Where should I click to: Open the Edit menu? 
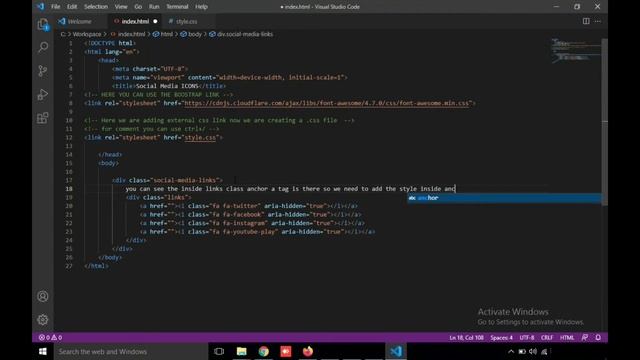click(x=72, y=7)
